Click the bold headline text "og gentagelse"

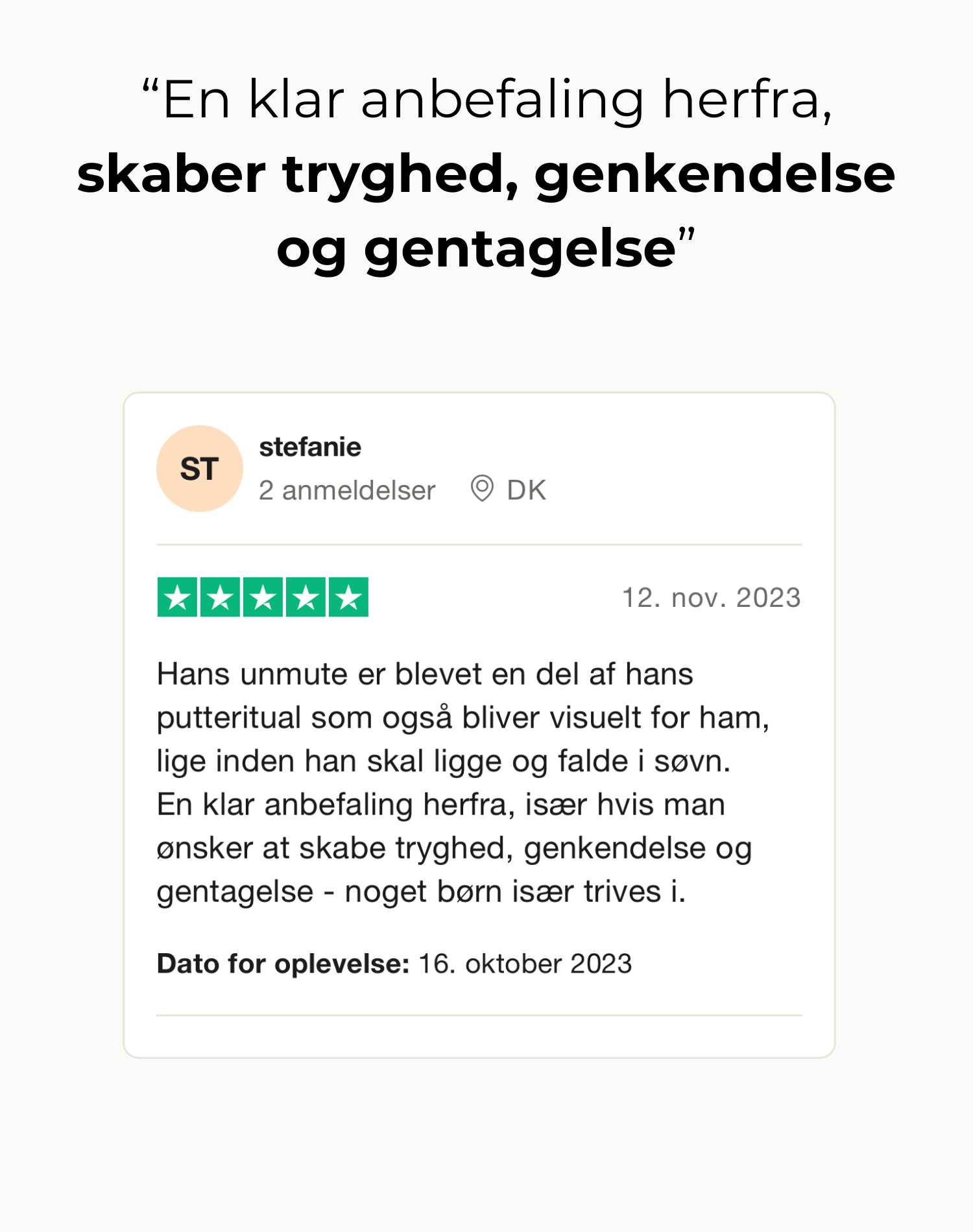tap(477, 250)
